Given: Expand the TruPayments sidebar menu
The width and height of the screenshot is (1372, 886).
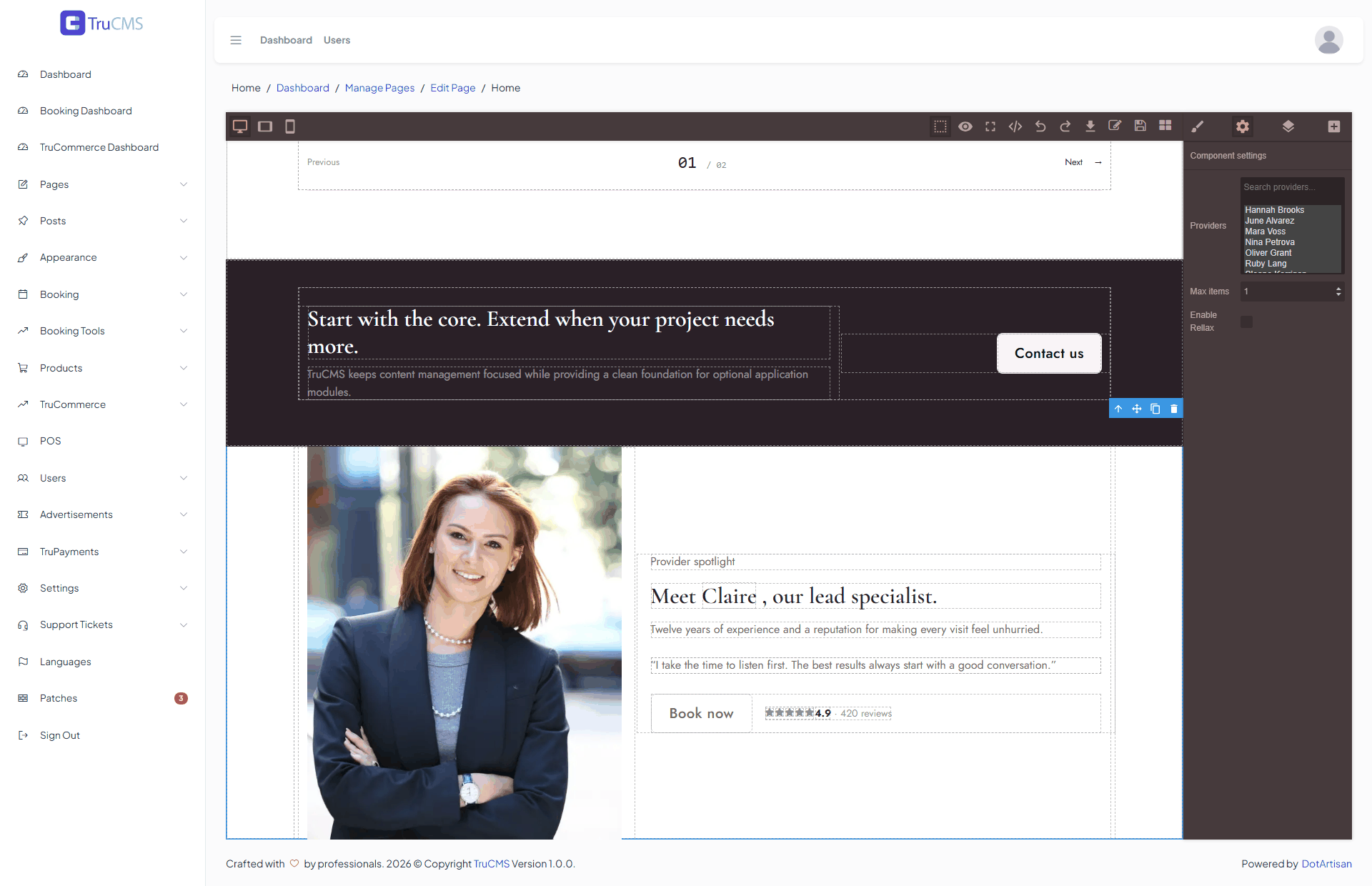Looking at the screenshot, I should pos(102,552).
